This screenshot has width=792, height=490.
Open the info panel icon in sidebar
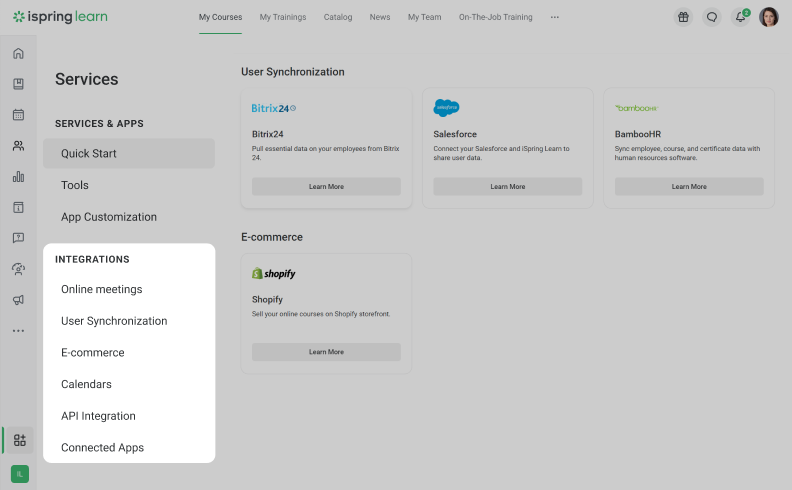click(18, 207)
